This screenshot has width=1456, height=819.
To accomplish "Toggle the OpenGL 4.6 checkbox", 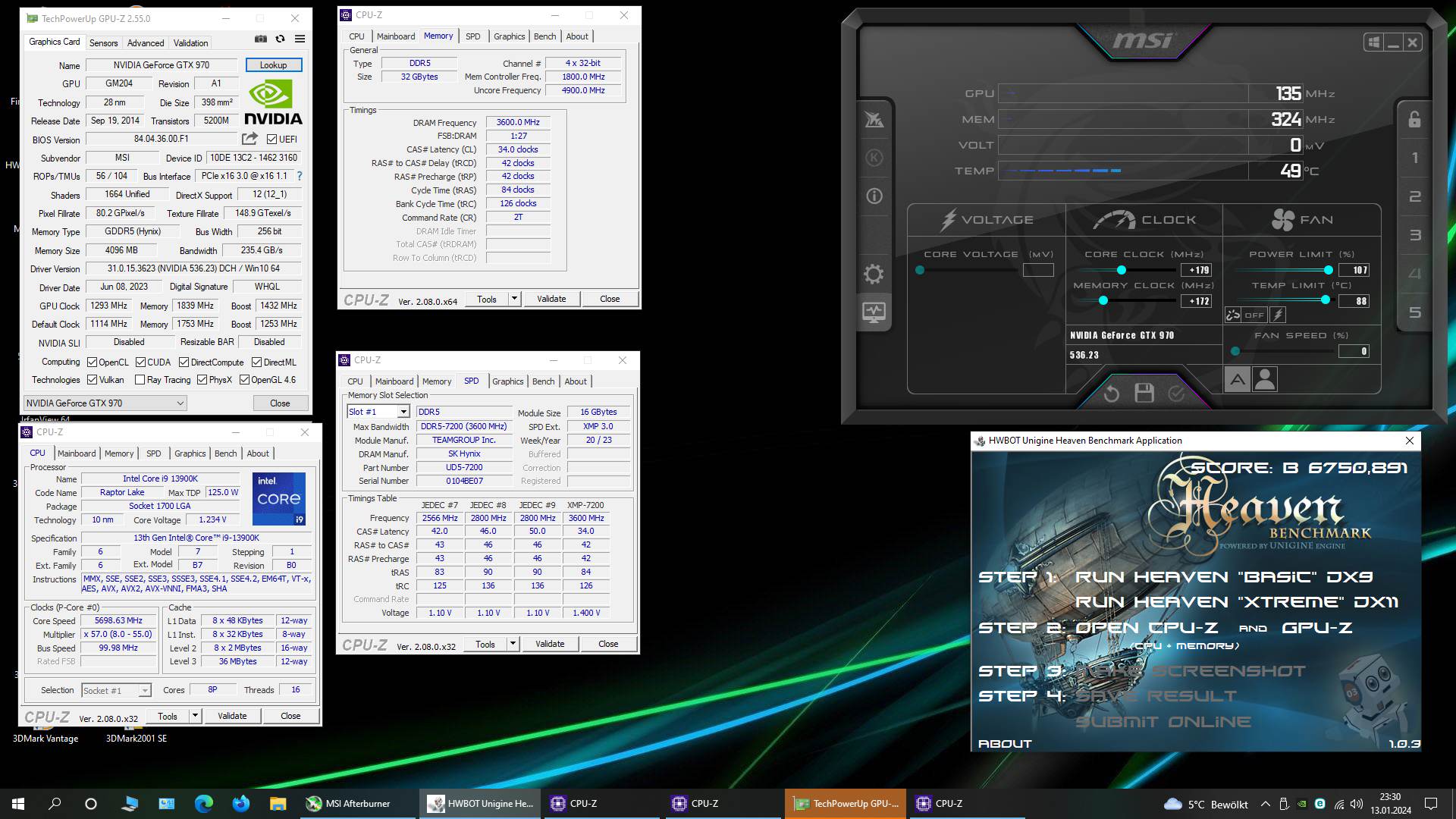I will 244,380.
